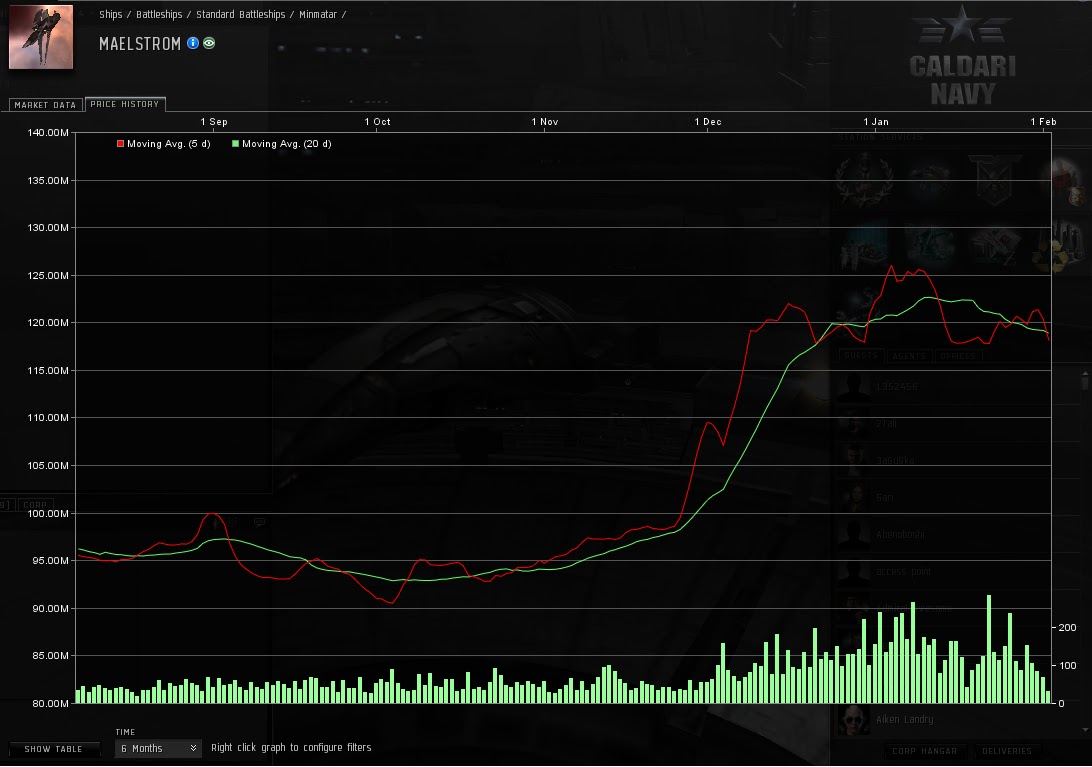Screen dimensions: 1092x767
Task: Go to Ships breadcrumb category
Action: pyautogui.click(x=110, y=15)
